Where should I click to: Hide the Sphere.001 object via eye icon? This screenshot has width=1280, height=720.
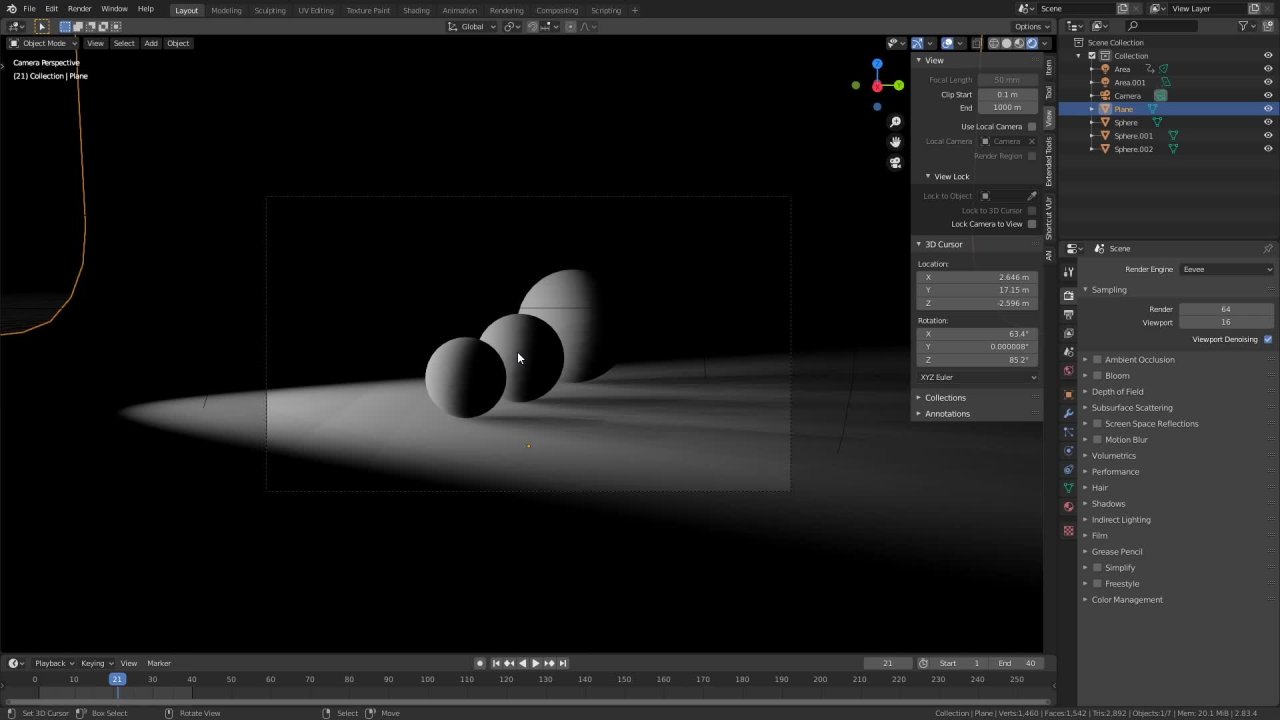coord(1268,136)
